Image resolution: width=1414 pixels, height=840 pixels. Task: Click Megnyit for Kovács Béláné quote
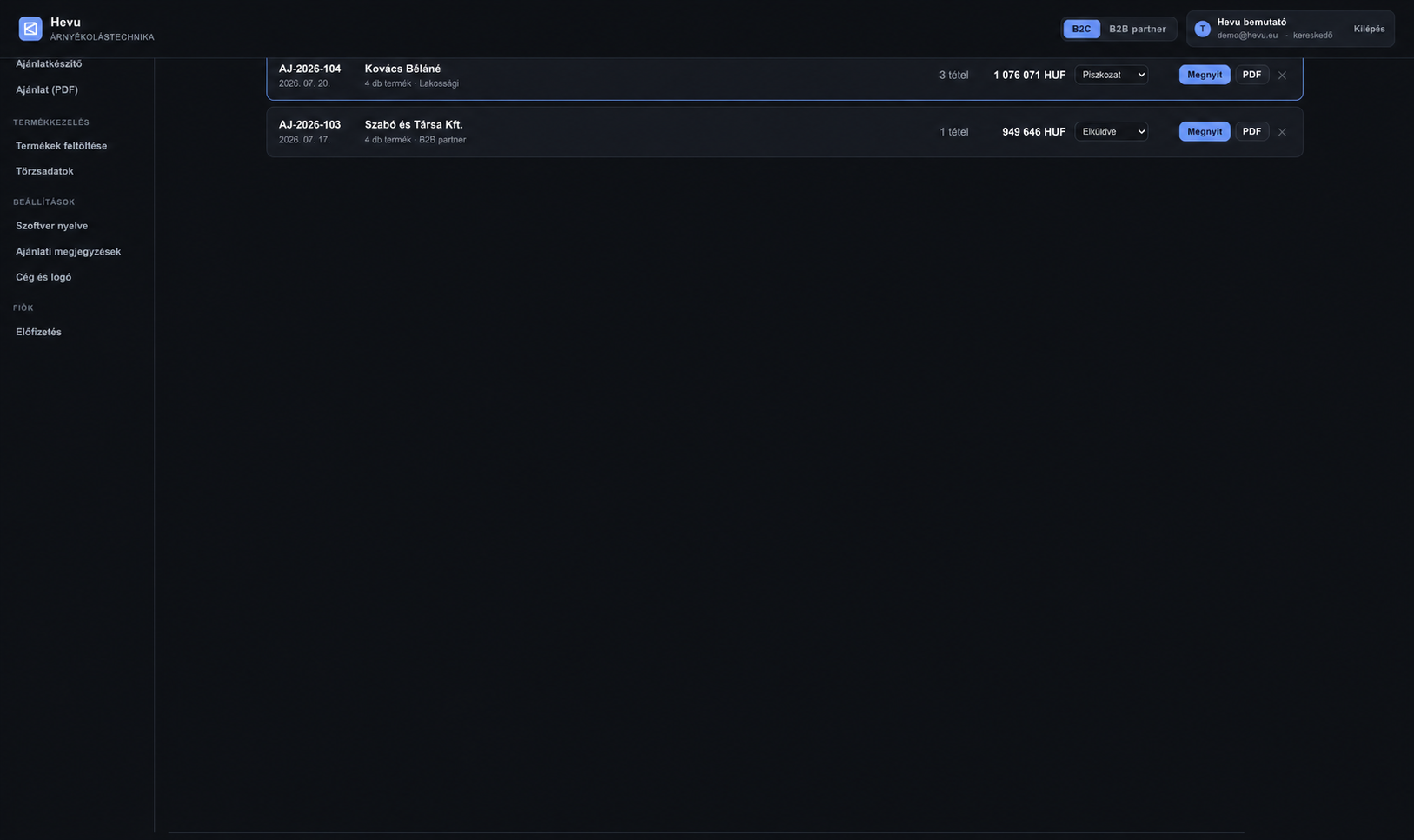(1205, 75)
